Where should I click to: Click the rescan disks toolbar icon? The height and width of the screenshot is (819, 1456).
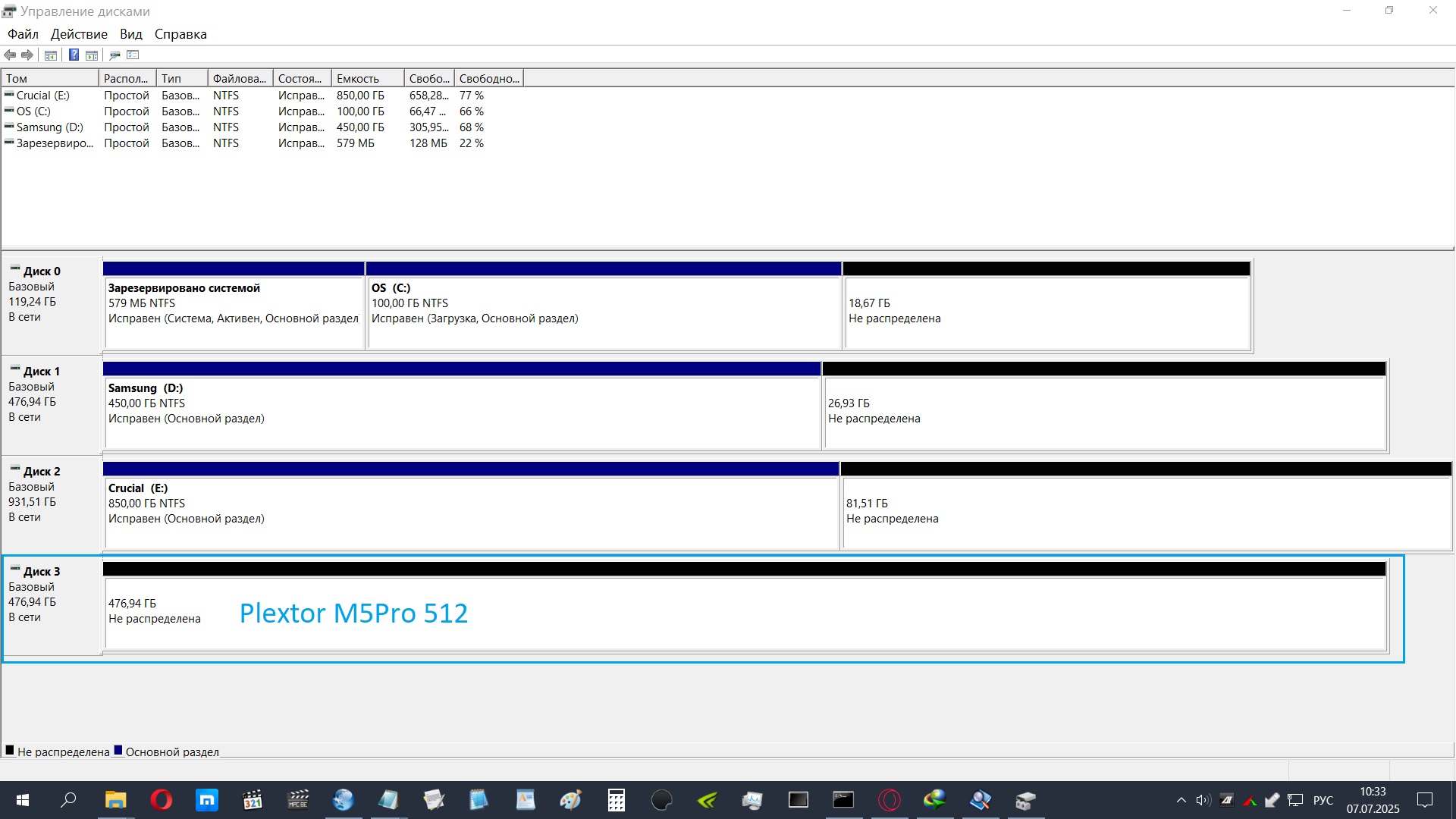[x=115, y=55]
